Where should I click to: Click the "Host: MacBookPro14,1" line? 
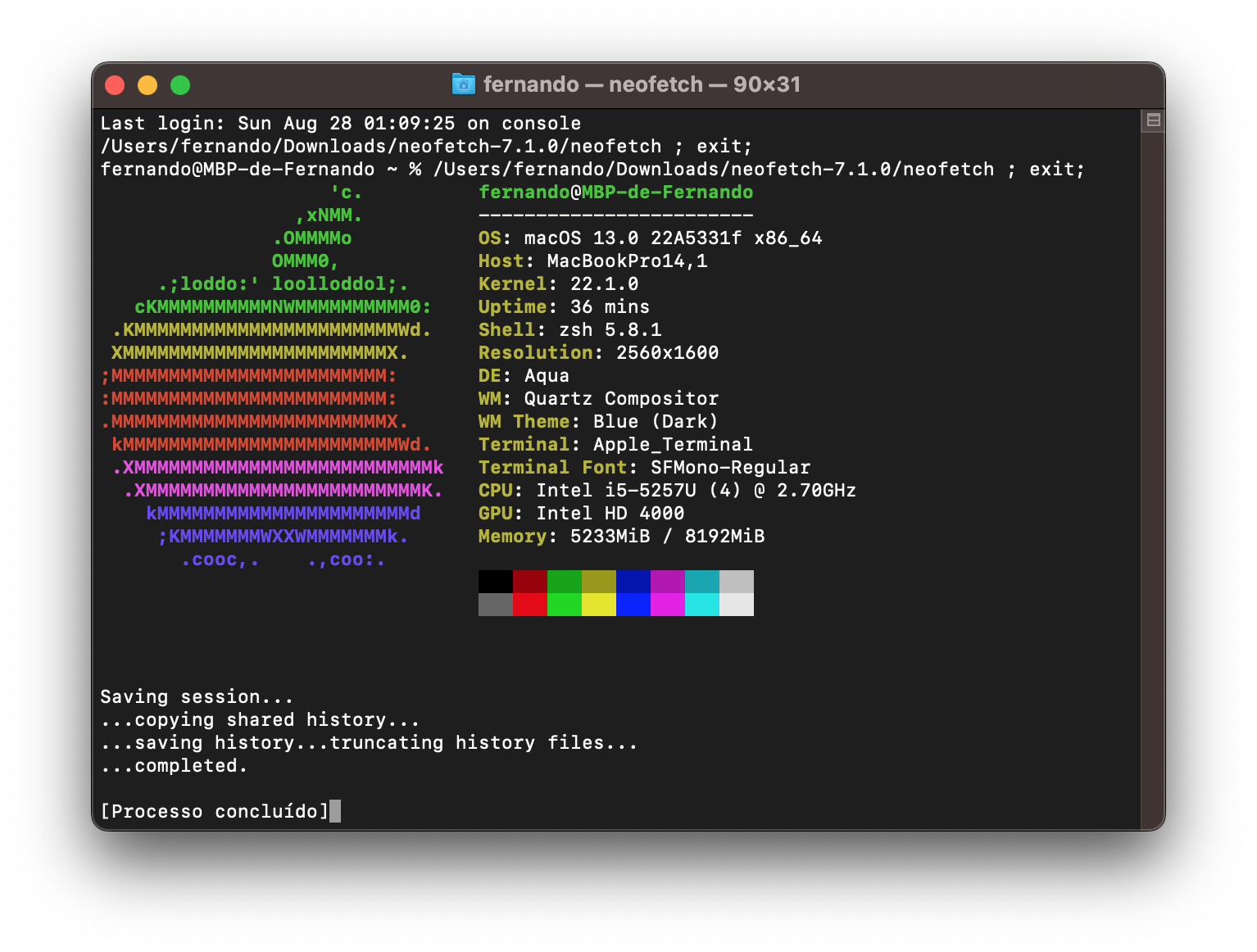click(593, 261)
